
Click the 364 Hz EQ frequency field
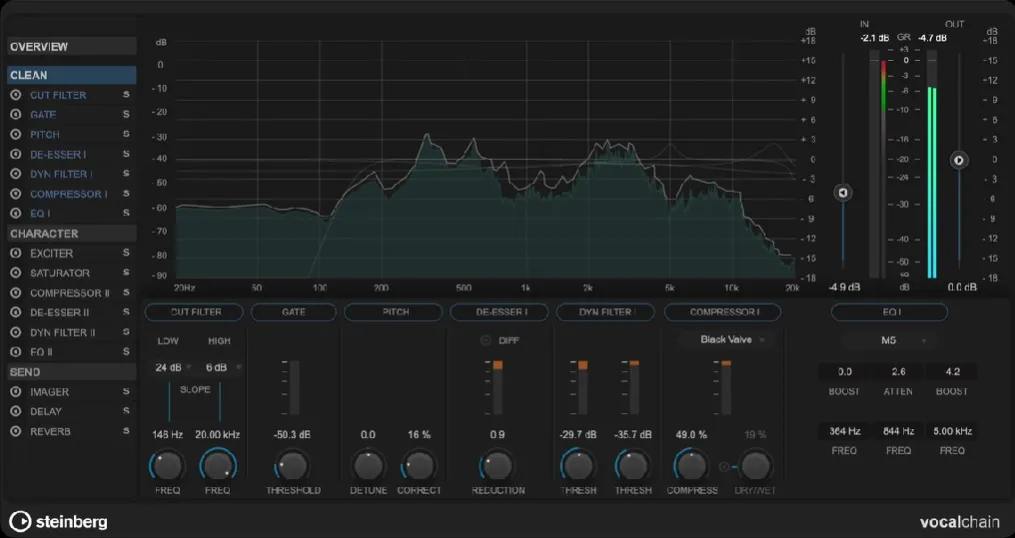click(x=844, y=431)
